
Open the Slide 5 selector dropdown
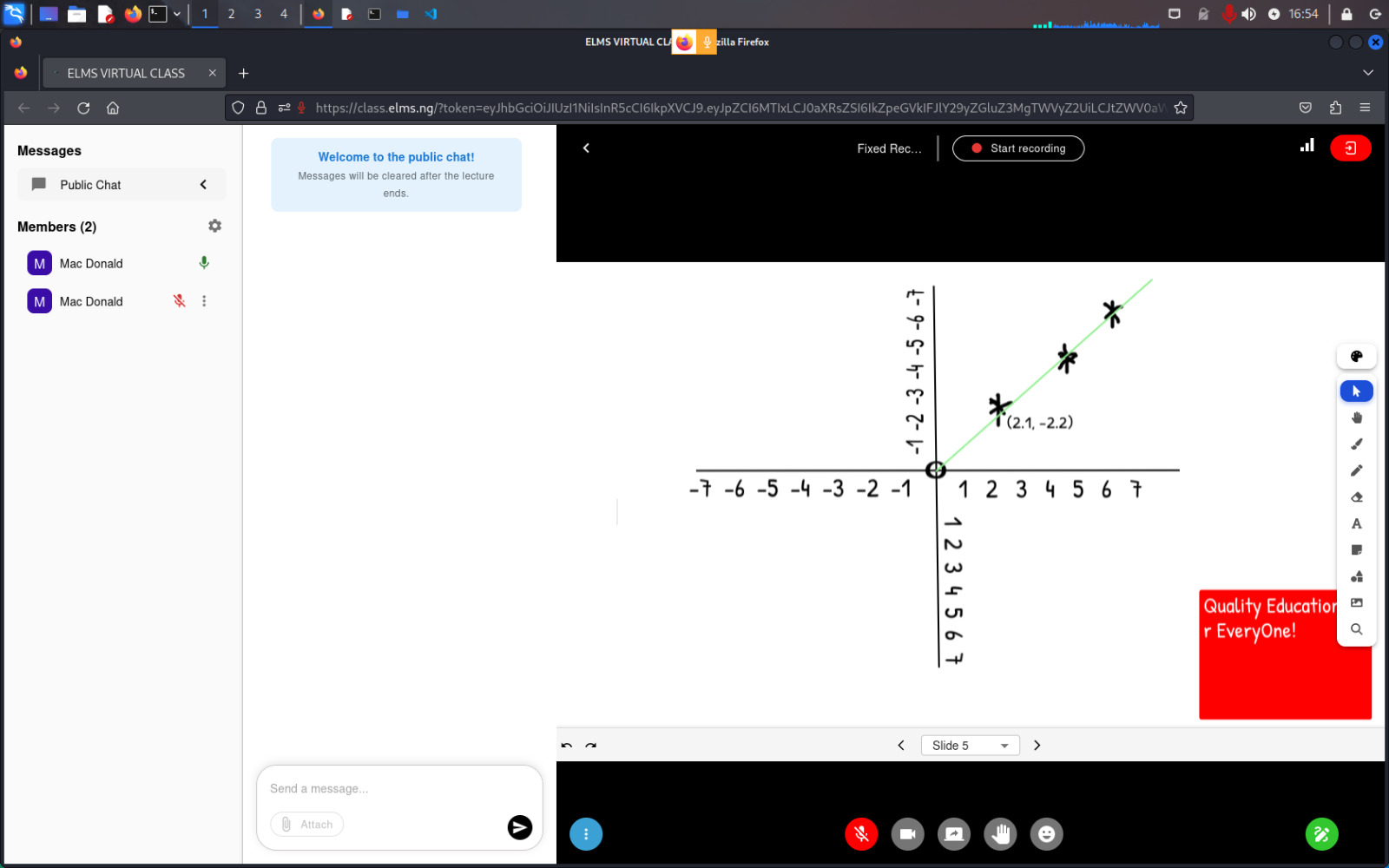point(970,745)
